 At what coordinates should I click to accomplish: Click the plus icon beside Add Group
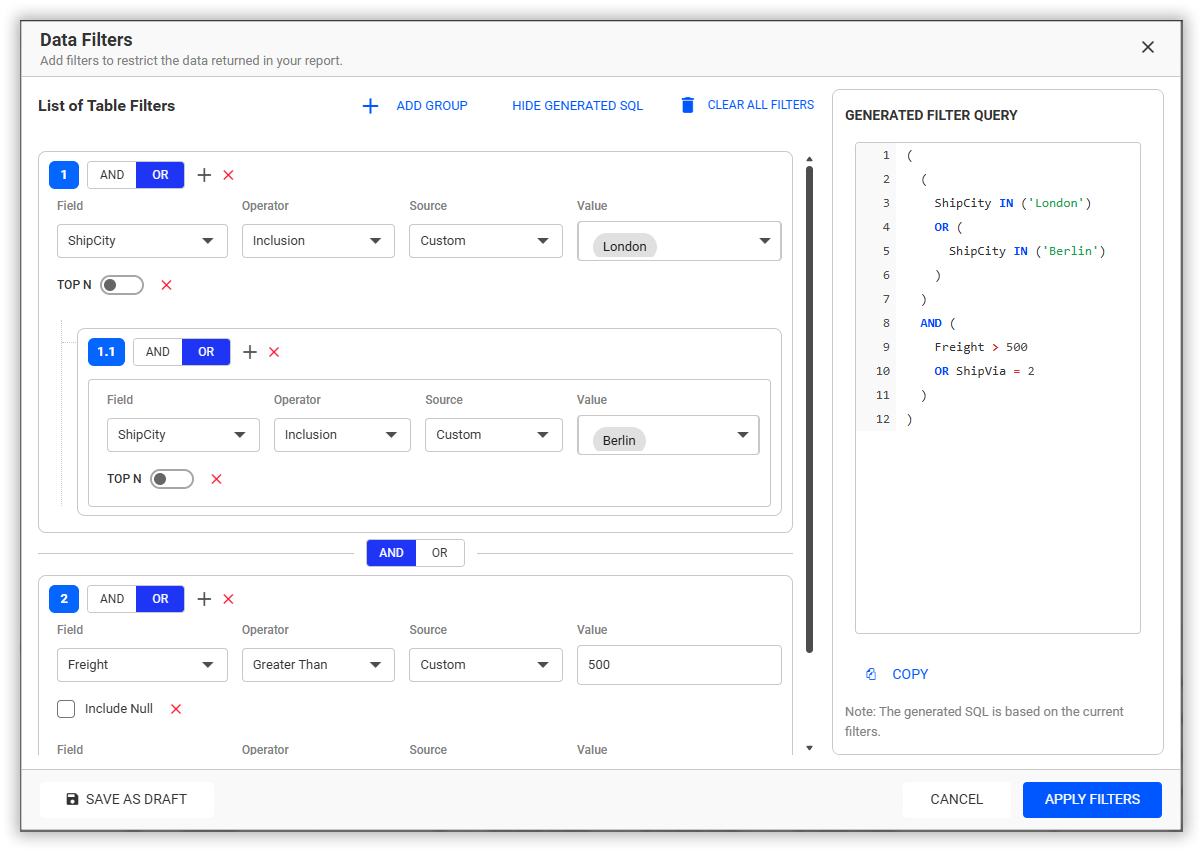(370, 105)
